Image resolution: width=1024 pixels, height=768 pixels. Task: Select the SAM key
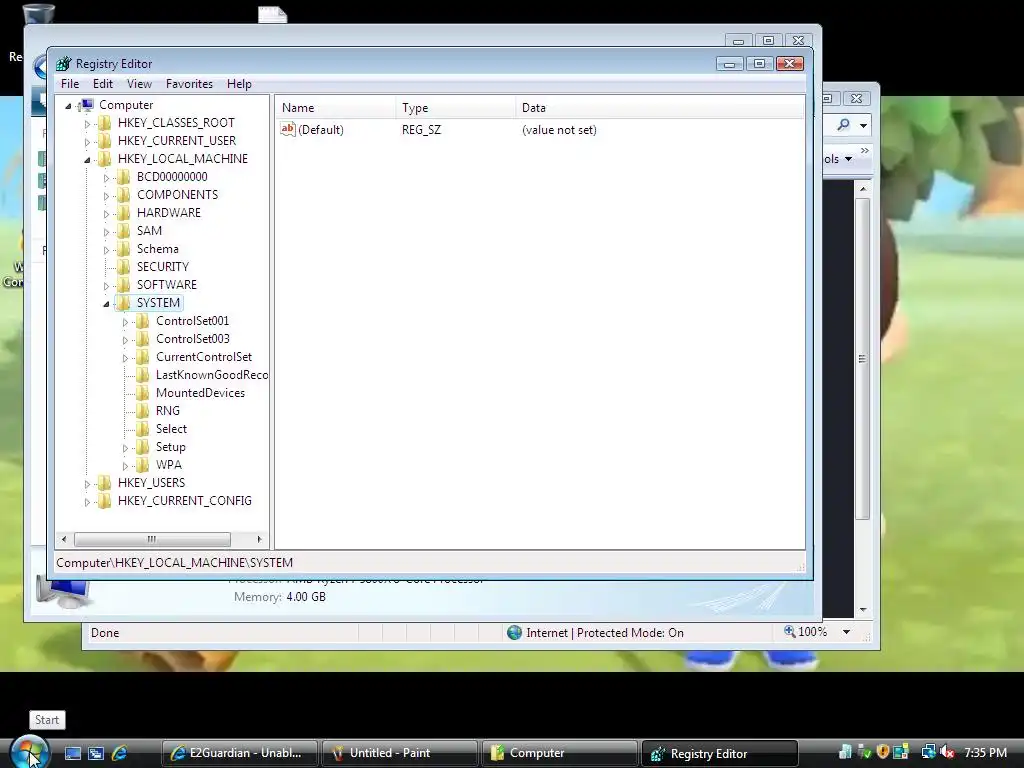[x=149, y=231]
